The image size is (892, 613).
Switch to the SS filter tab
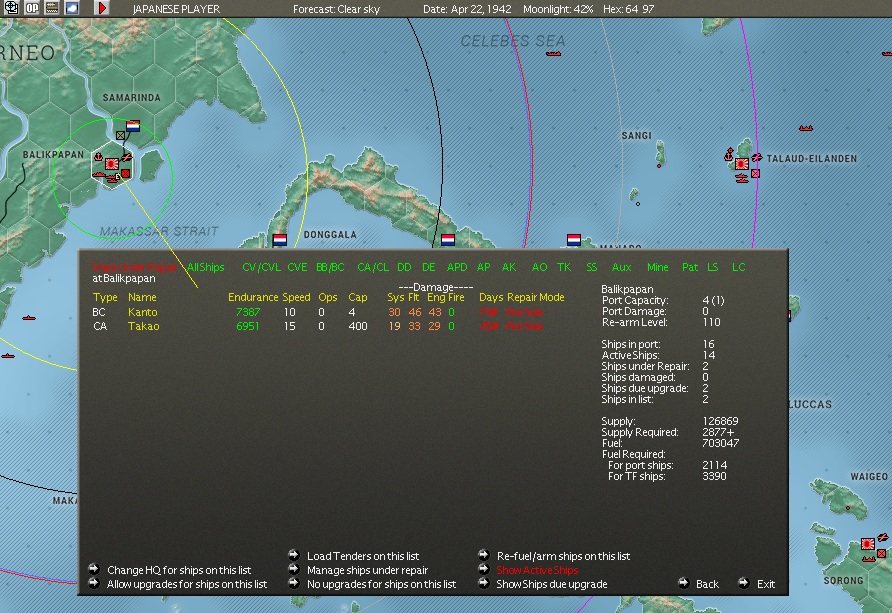(x=592, y=267)
